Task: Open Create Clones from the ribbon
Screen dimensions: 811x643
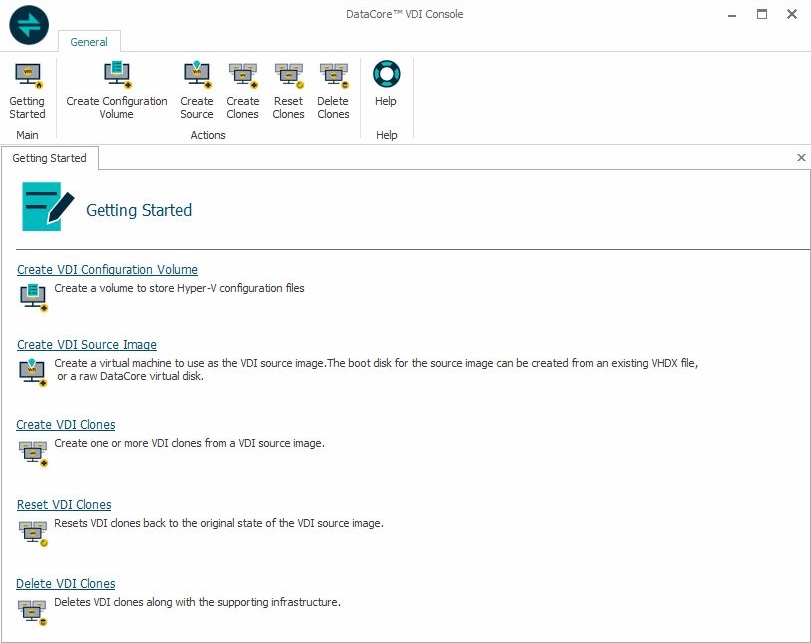Action: (242, 89)
